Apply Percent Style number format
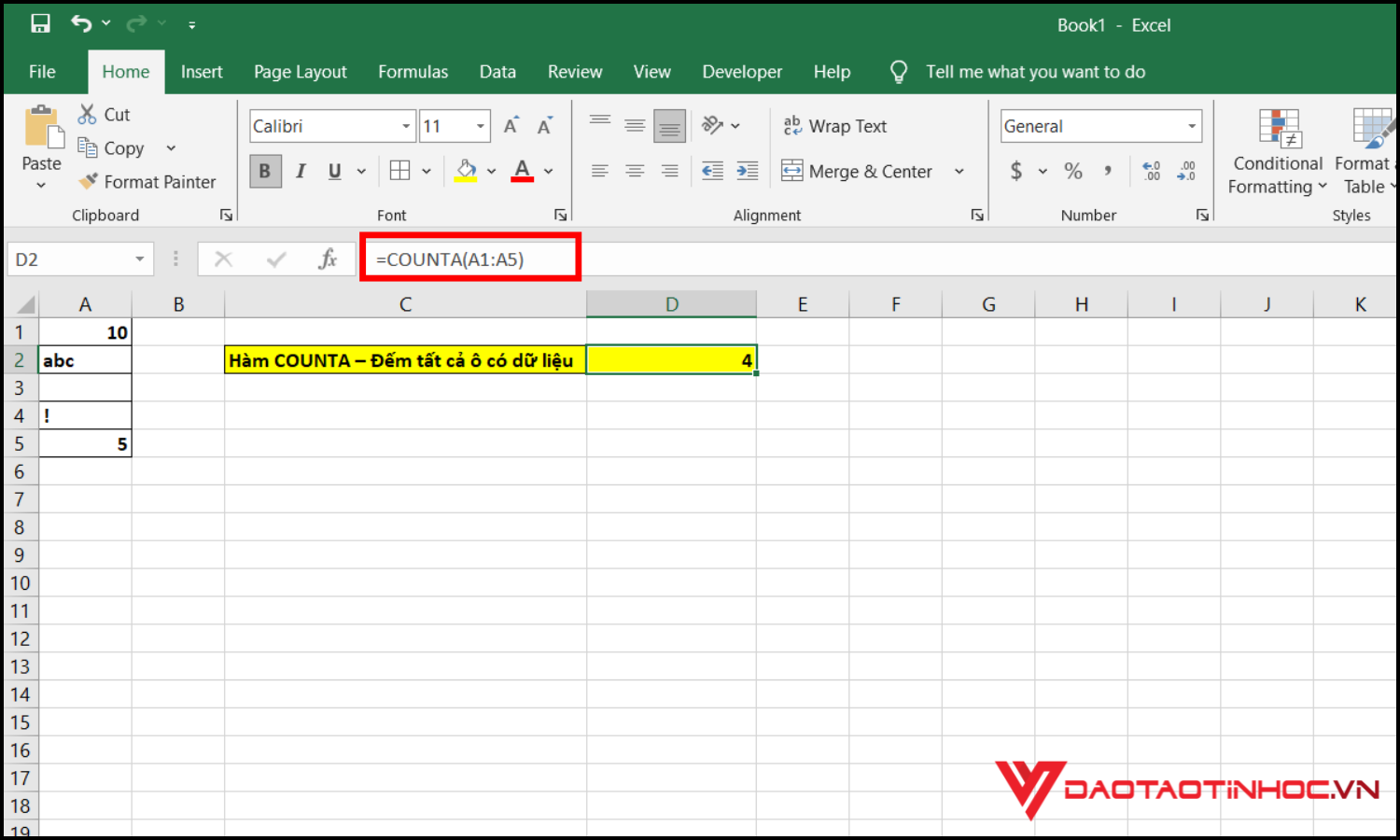This screenshot has width=1400, height=840. click(1073, 171)
